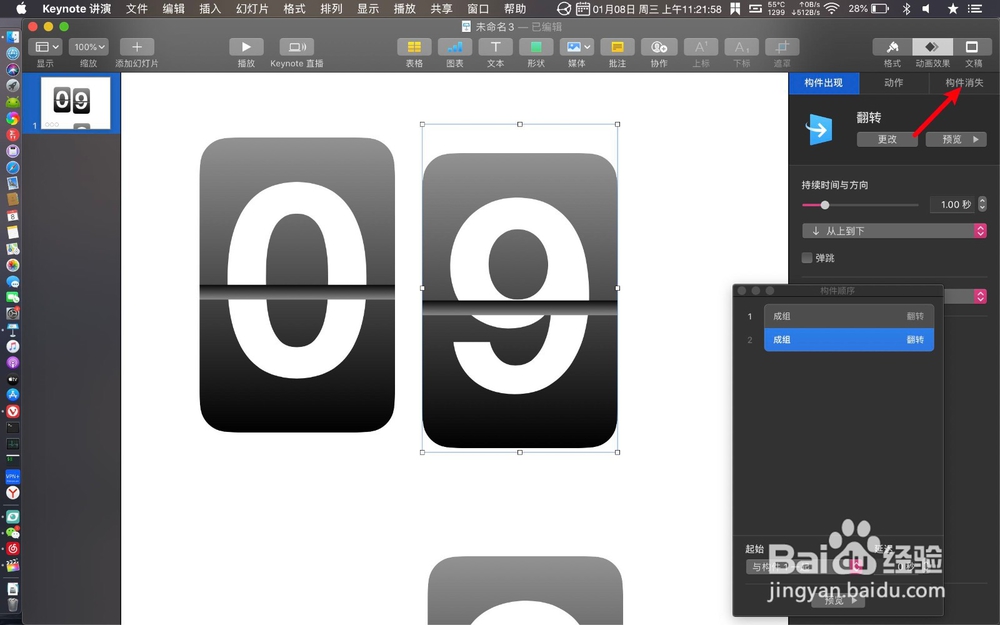Image resolution: width=1000 pixels, height=625 pixels.
Task: Select slide 1 thumbnail in navigator
Action: [x=75, y=103]
